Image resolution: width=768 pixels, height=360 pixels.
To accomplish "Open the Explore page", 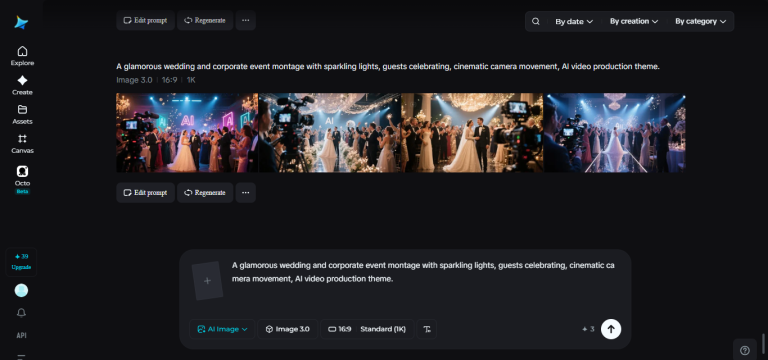I will pos(22,56).
